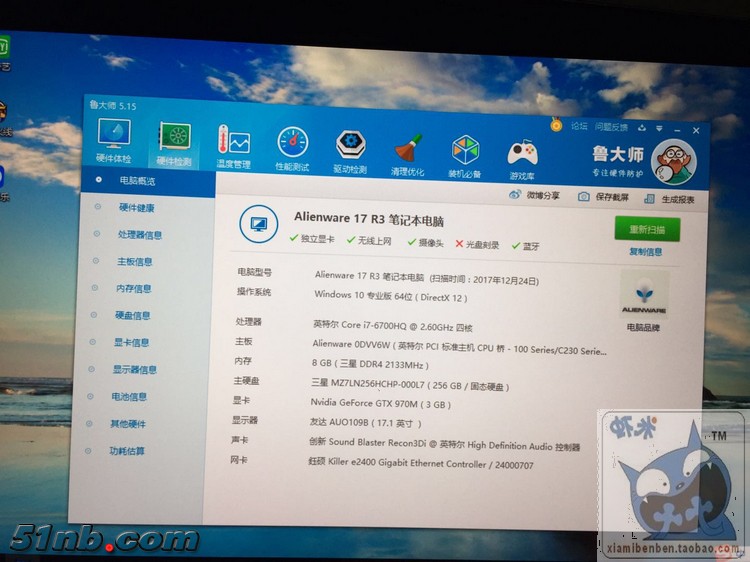Click Windows 10 专业版 64位 text
The image size is (750, 562).
tap(390, 296)
